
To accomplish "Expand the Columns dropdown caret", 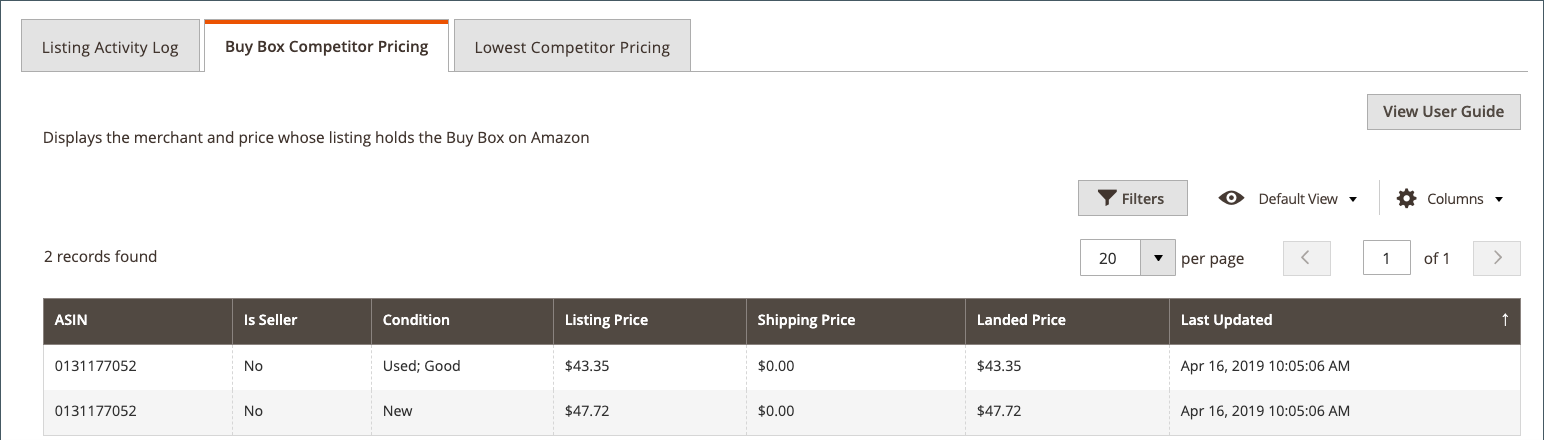I will point(1498,199).
